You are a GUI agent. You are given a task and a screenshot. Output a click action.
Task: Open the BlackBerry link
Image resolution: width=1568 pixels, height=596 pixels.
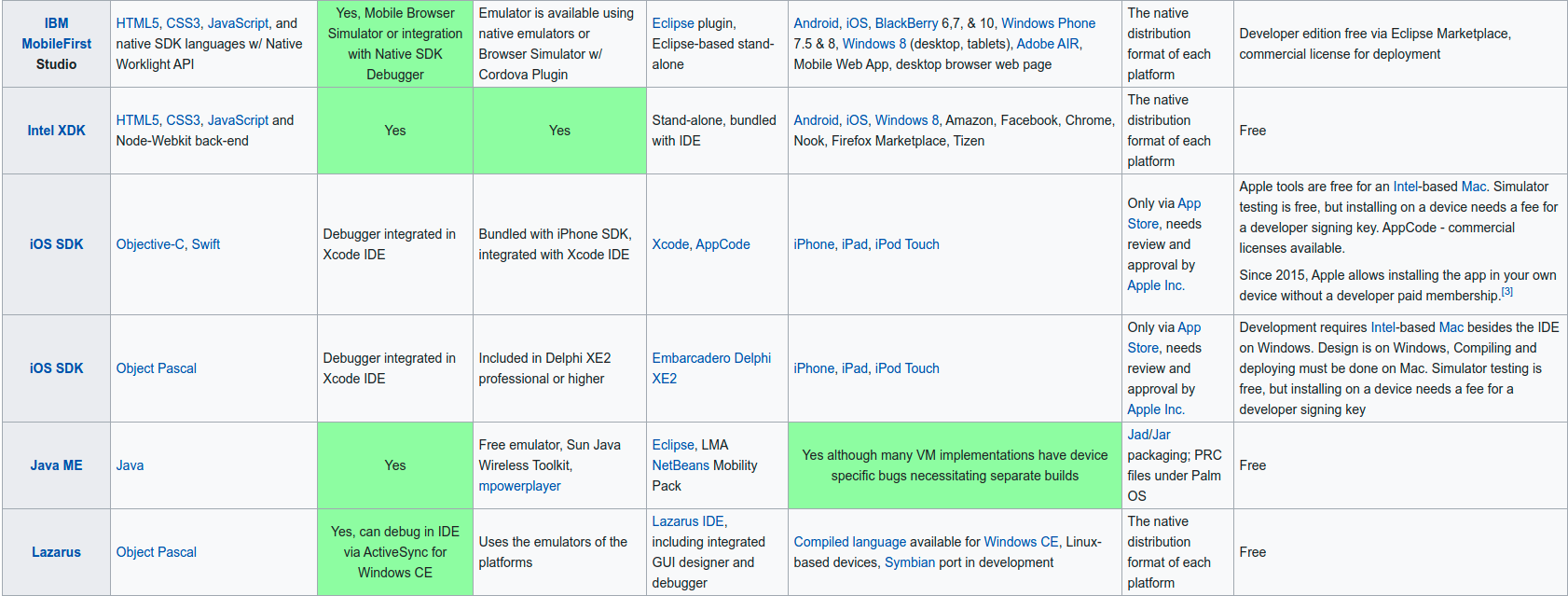(x=906, y=23)
